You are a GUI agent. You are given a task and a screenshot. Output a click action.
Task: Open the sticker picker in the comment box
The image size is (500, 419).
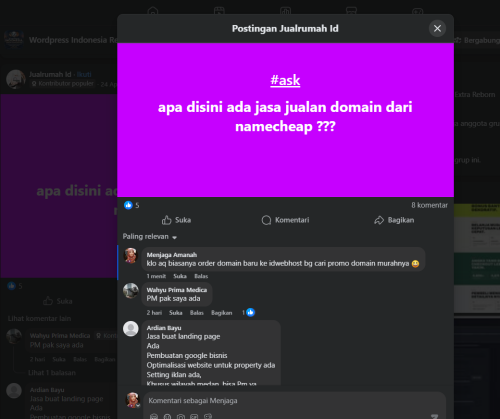(x=208, y=416)
